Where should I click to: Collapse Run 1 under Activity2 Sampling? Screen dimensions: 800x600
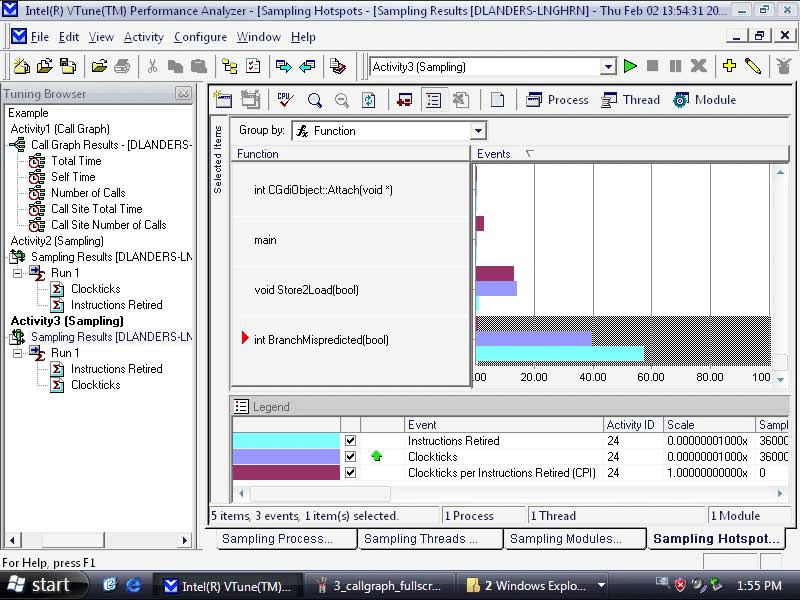(x=17, y=273)
